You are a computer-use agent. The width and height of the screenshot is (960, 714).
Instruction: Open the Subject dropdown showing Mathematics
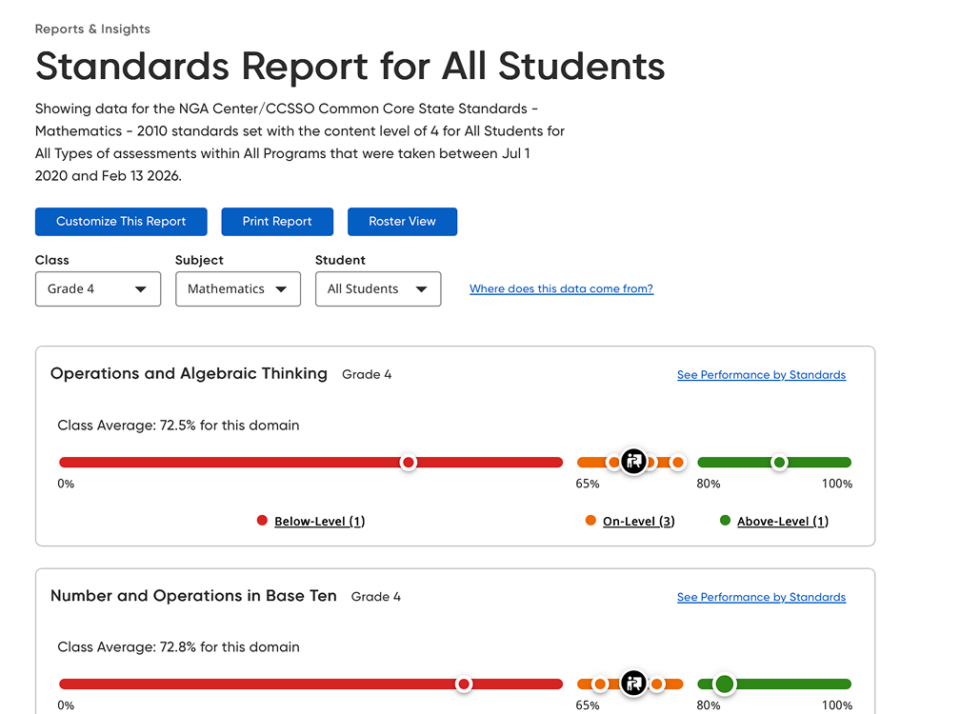point(237,289)
